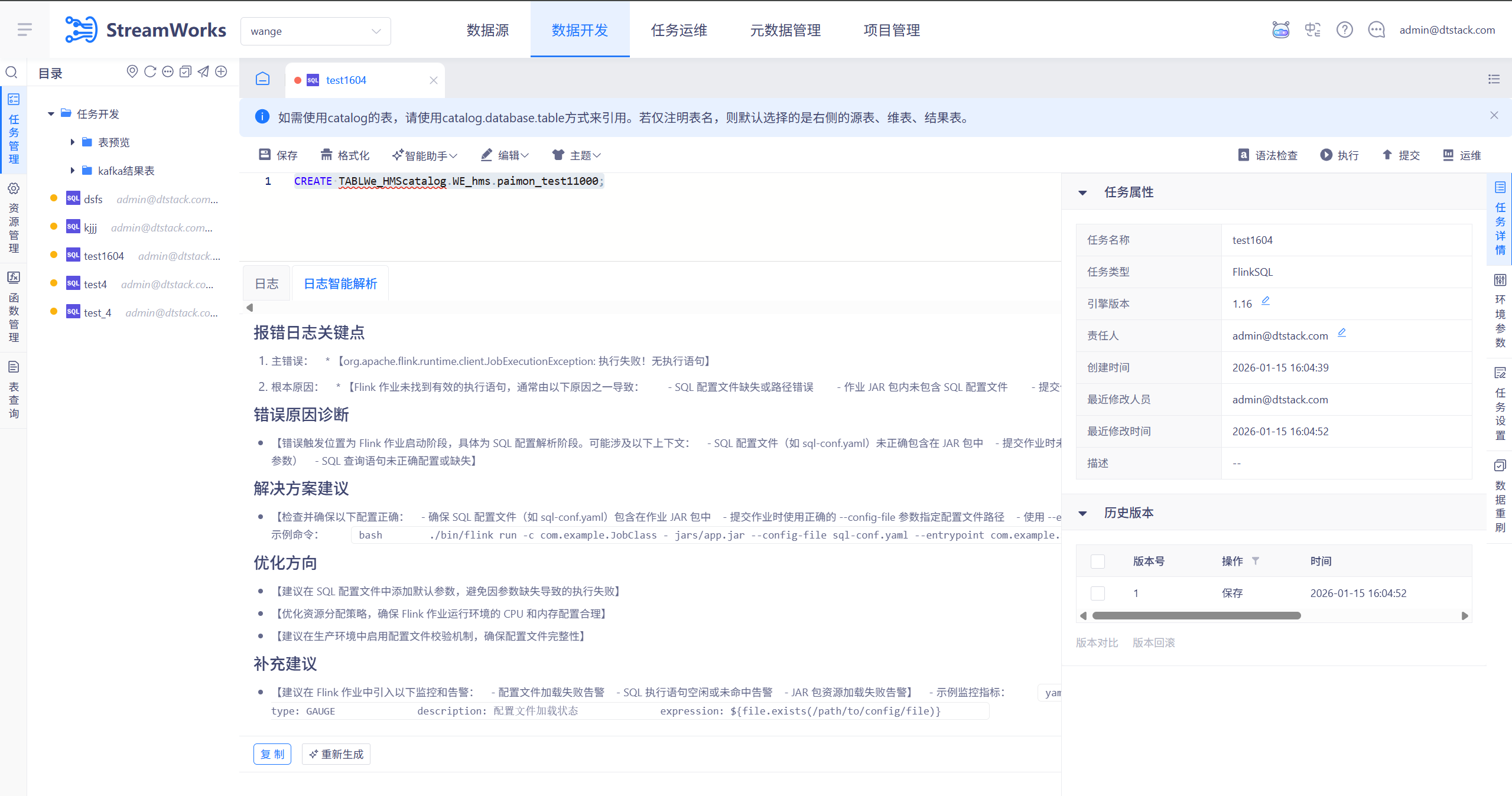Open 表查询 in left sidebar
Viewport: 1512px width, 796px height.
pyautogui.click(x=14, y=390)
